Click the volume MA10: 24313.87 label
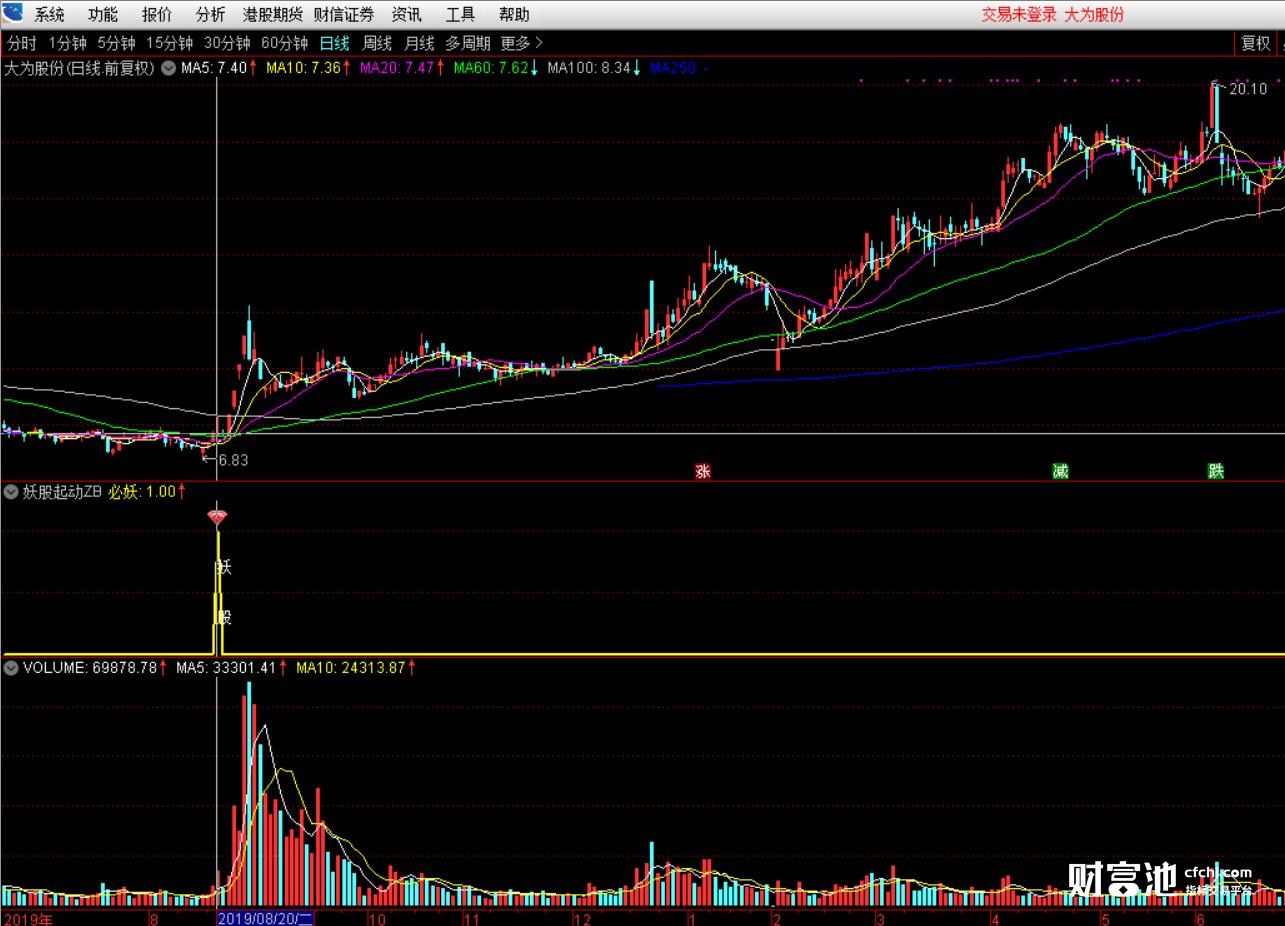Viewport: 1285px width, 926px height. click(x=355, y=667)
